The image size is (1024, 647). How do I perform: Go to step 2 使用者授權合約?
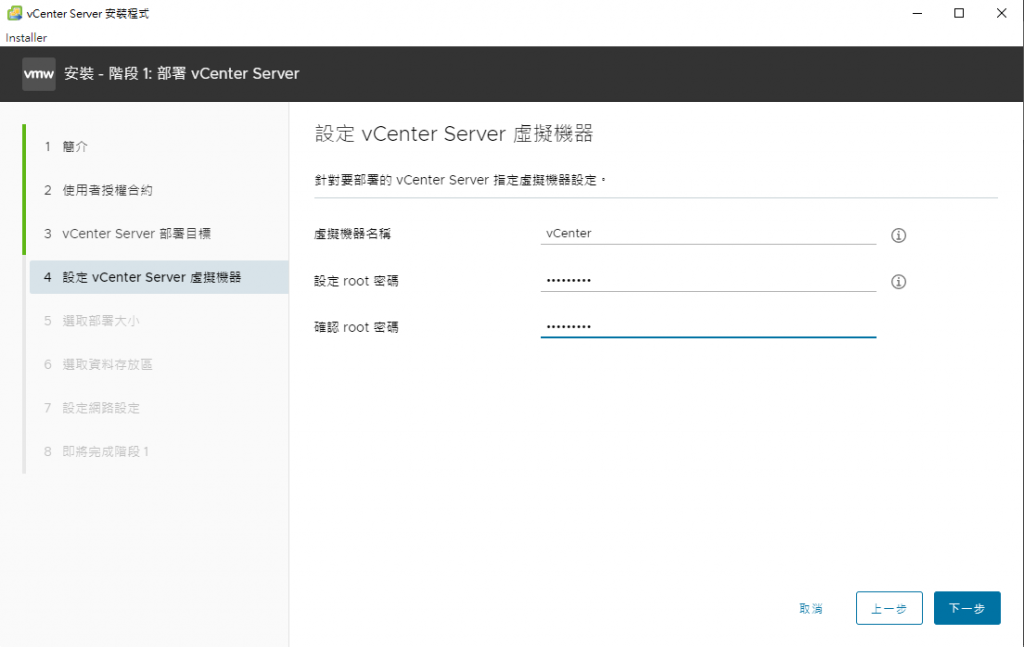pyautogui.click(x=98, y=190)
